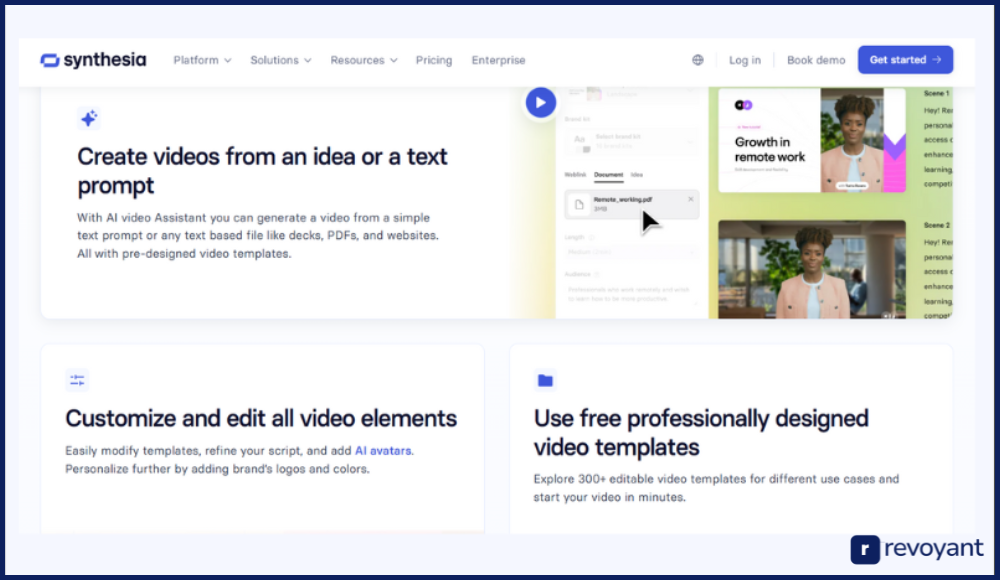
Task: Open the Scene 2 office avatar thumbnail
Action: (x=811, y=269)
